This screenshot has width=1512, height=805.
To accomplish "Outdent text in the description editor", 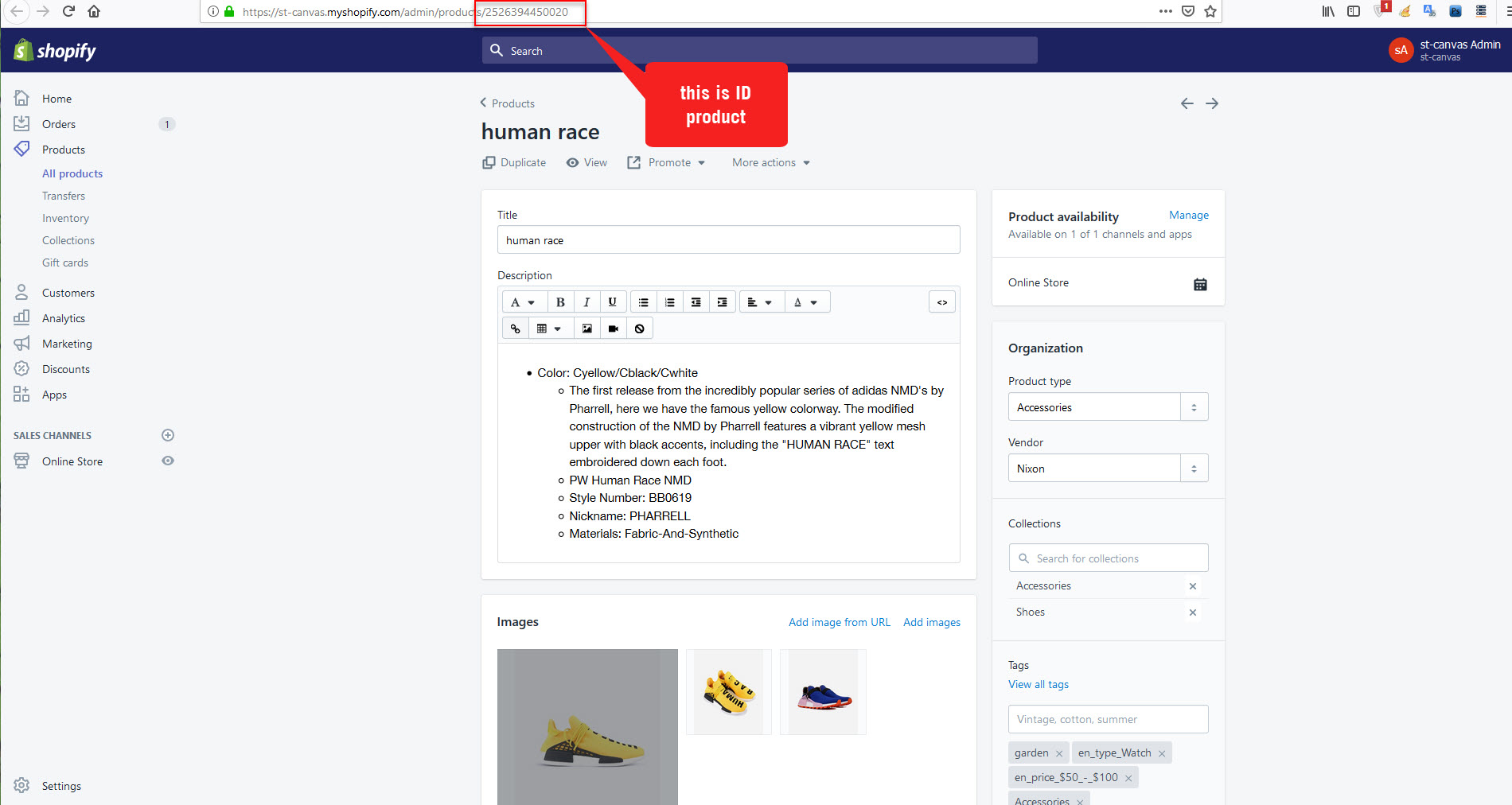I will [696, 302].
